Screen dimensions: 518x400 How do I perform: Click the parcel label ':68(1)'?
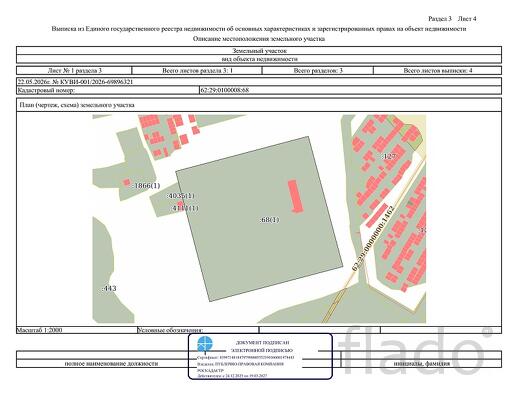tap(269, 220)
